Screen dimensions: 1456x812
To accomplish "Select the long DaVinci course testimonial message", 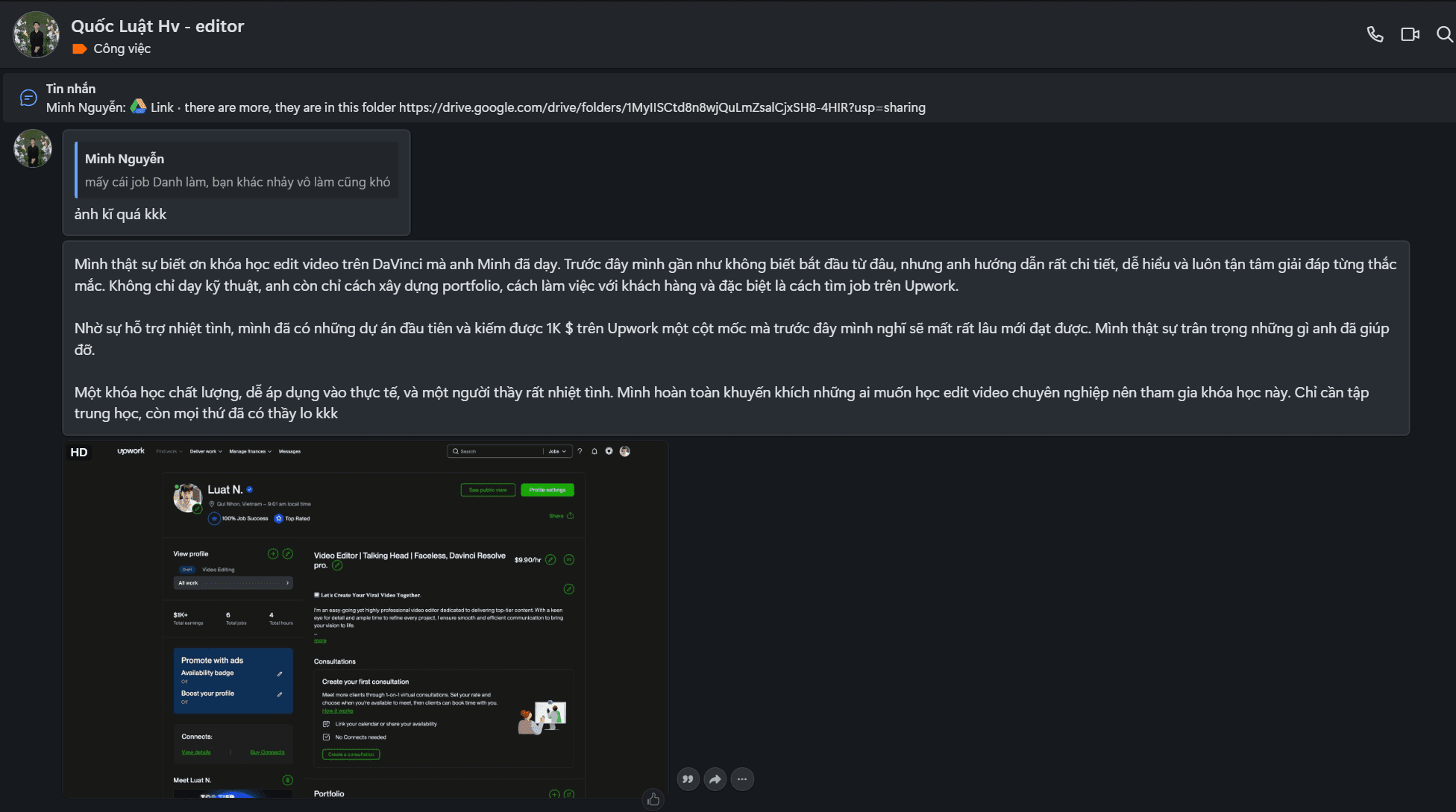I will [735, 339].
